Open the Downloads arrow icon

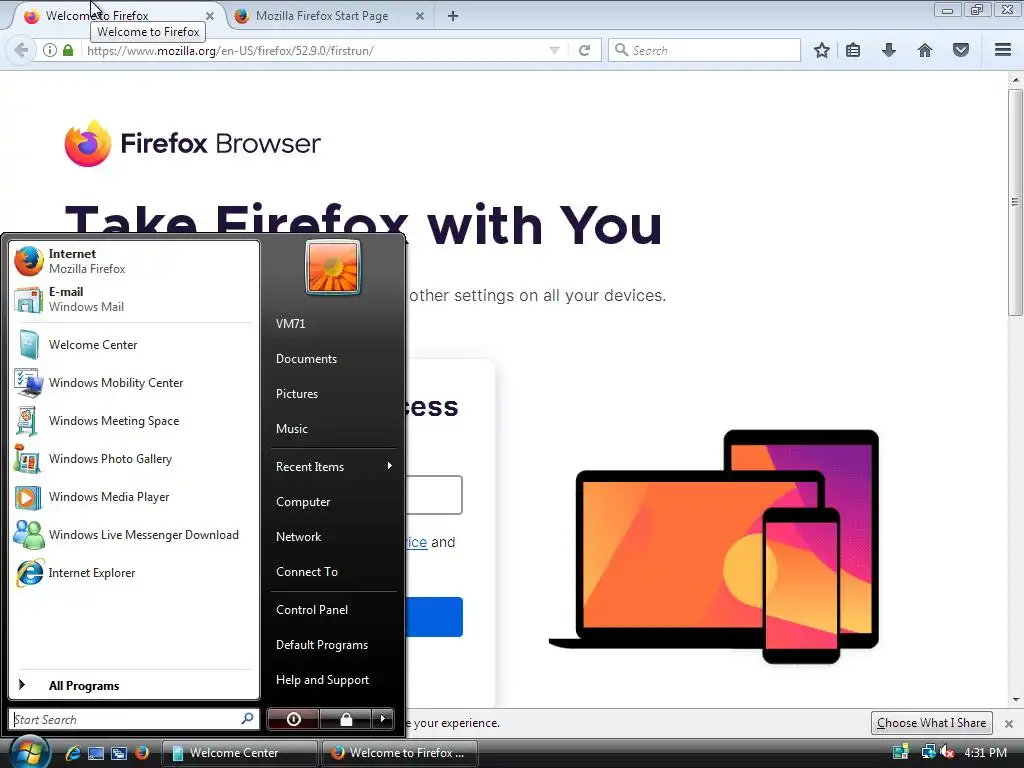pos(889,50)
